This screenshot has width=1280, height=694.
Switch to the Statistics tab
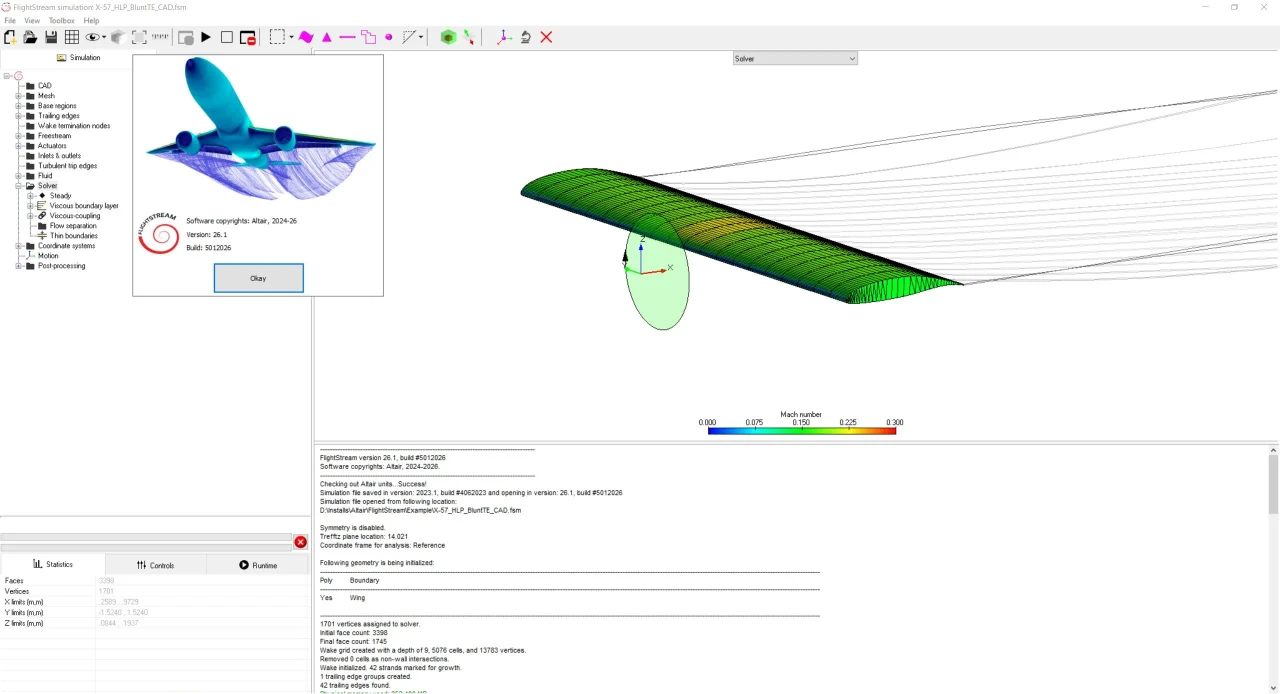(53, 565)
